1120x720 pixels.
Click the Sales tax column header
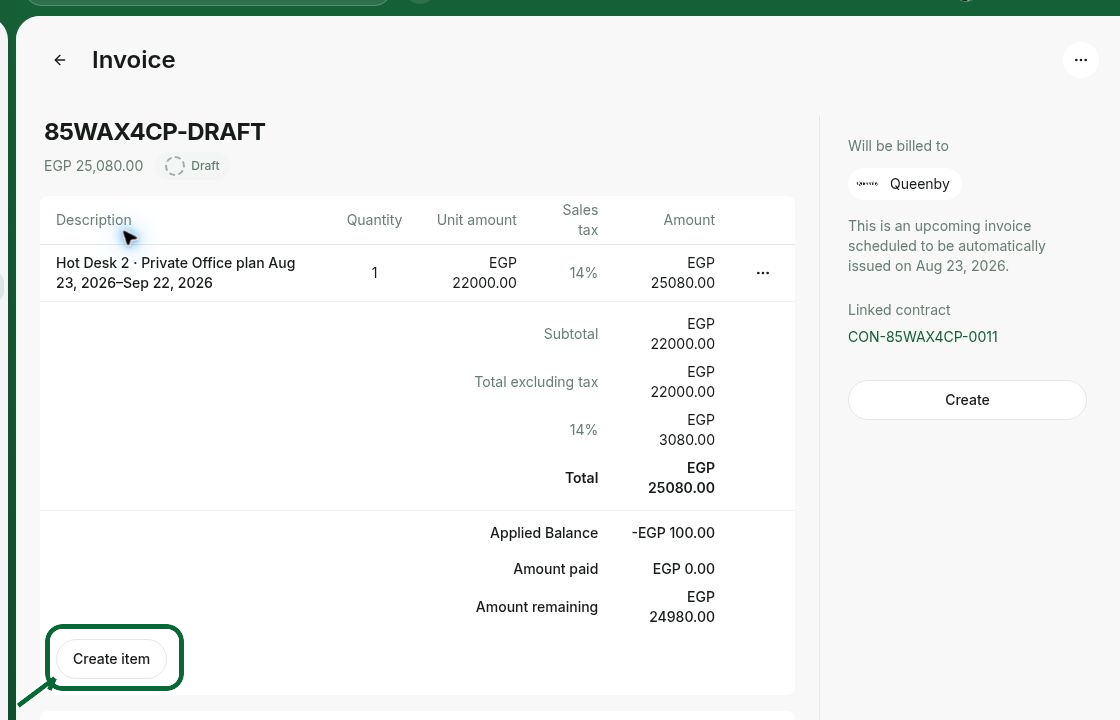click(580, 220)
